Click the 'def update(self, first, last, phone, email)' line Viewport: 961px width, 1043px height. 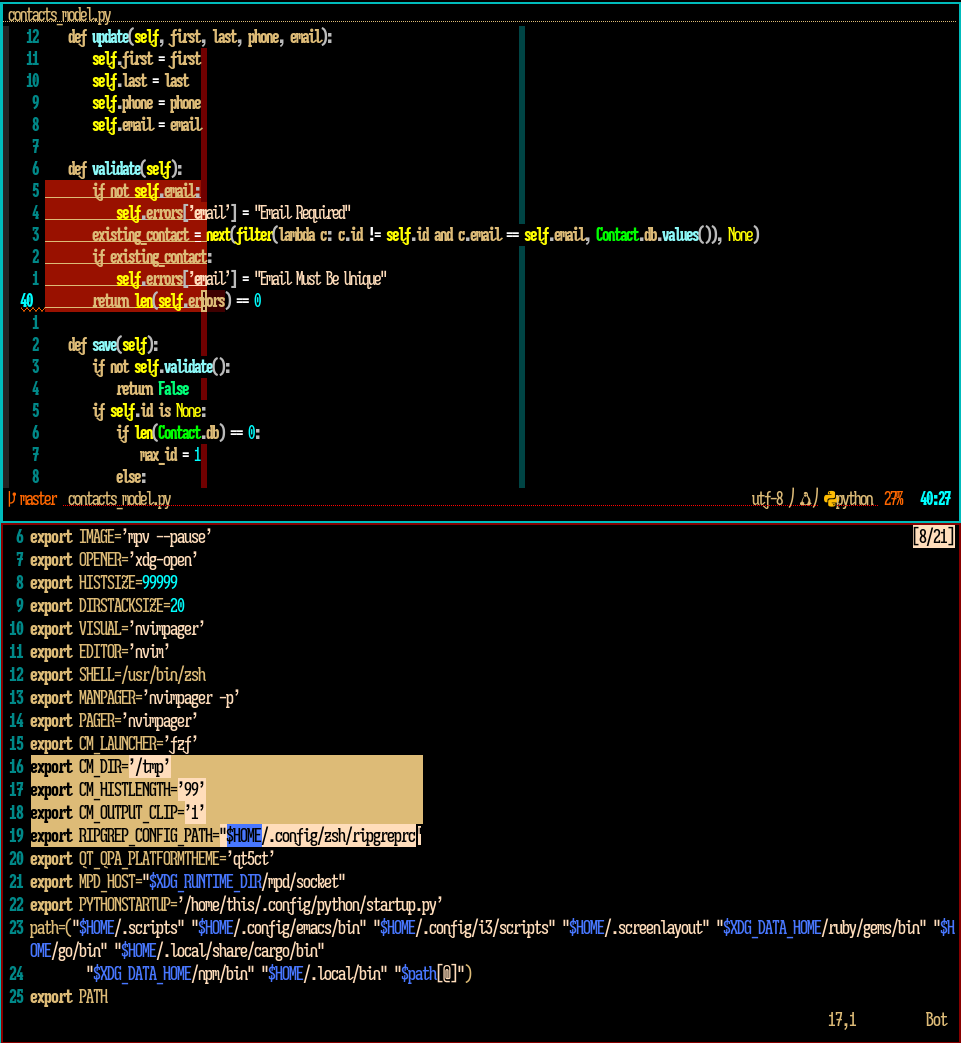pos(200,37)
